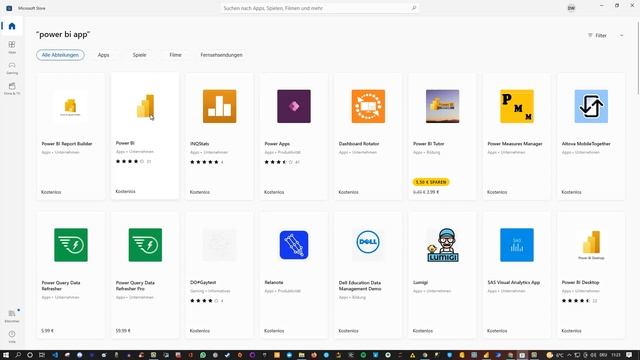Select the Apps filter tab

pos(103,55)
